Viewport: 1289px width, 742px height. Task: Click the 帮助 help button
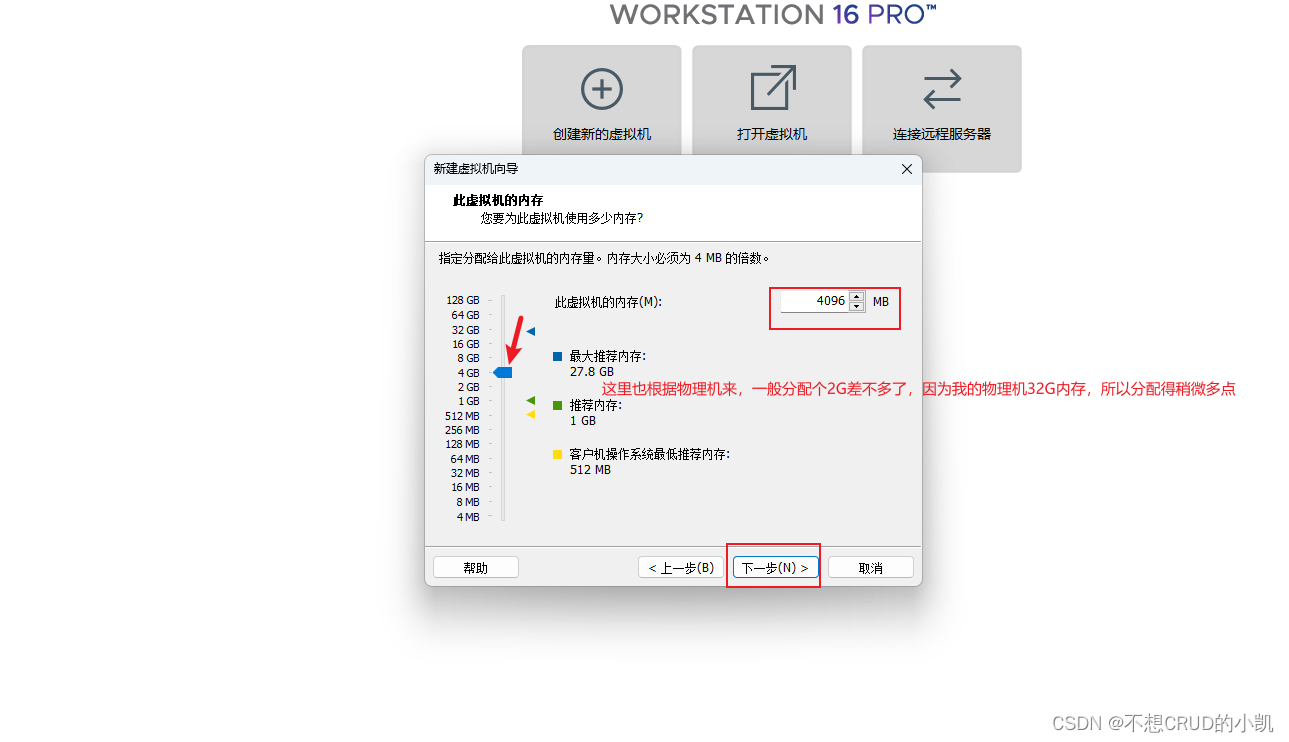click(x=476, y=567)
